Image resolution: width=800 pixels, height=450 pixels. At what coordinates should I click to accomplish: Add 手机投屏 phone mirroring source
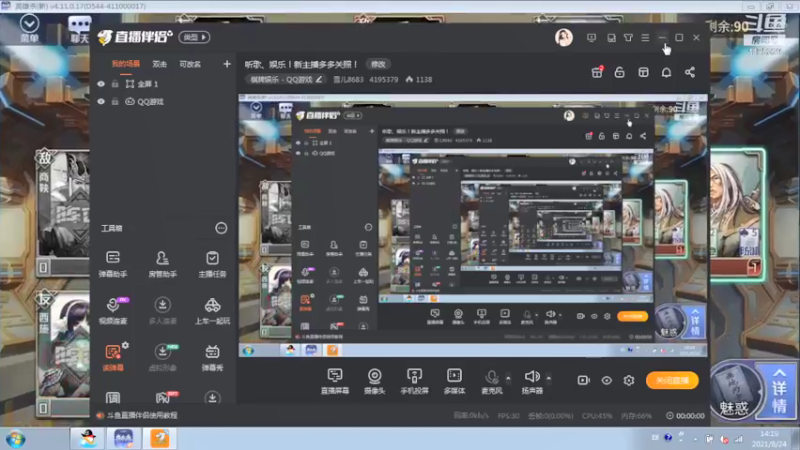(x=414, y=381)
